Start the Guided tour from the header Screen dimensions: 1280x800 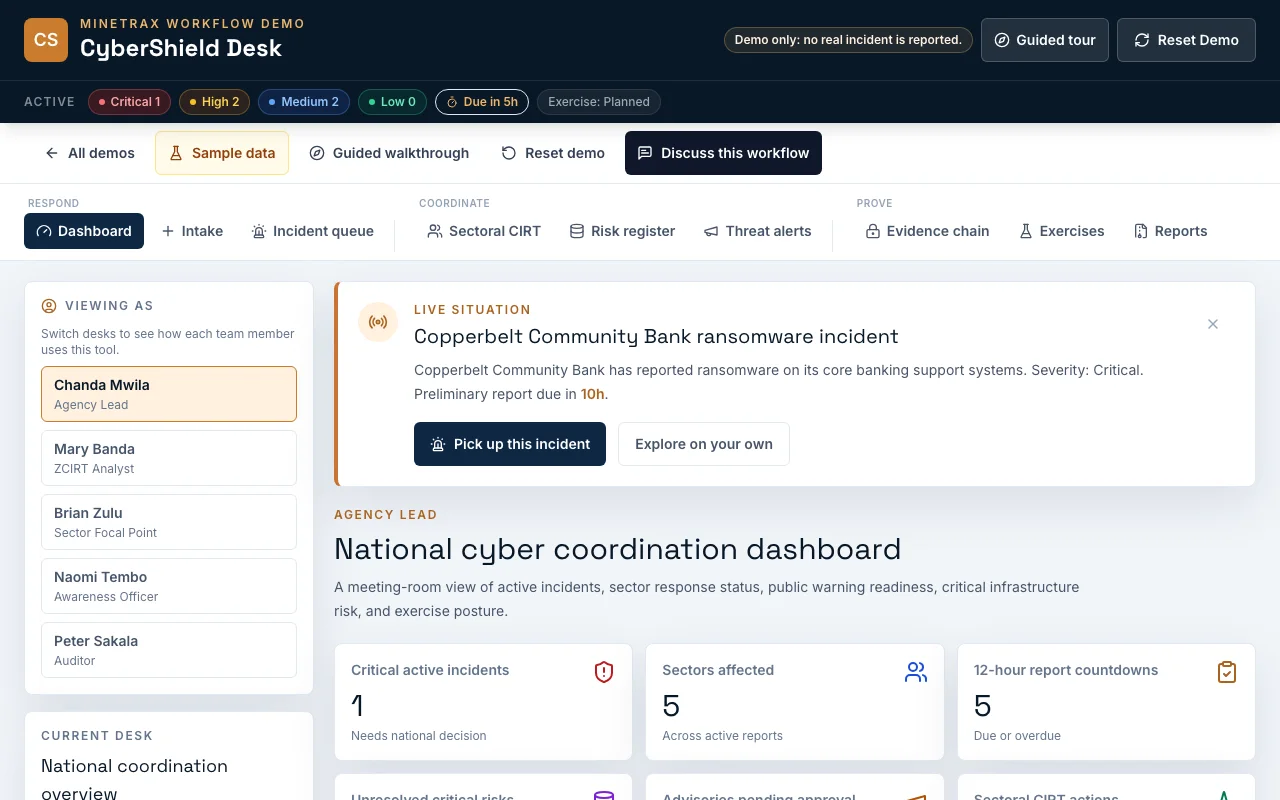tap(1045, 40)
